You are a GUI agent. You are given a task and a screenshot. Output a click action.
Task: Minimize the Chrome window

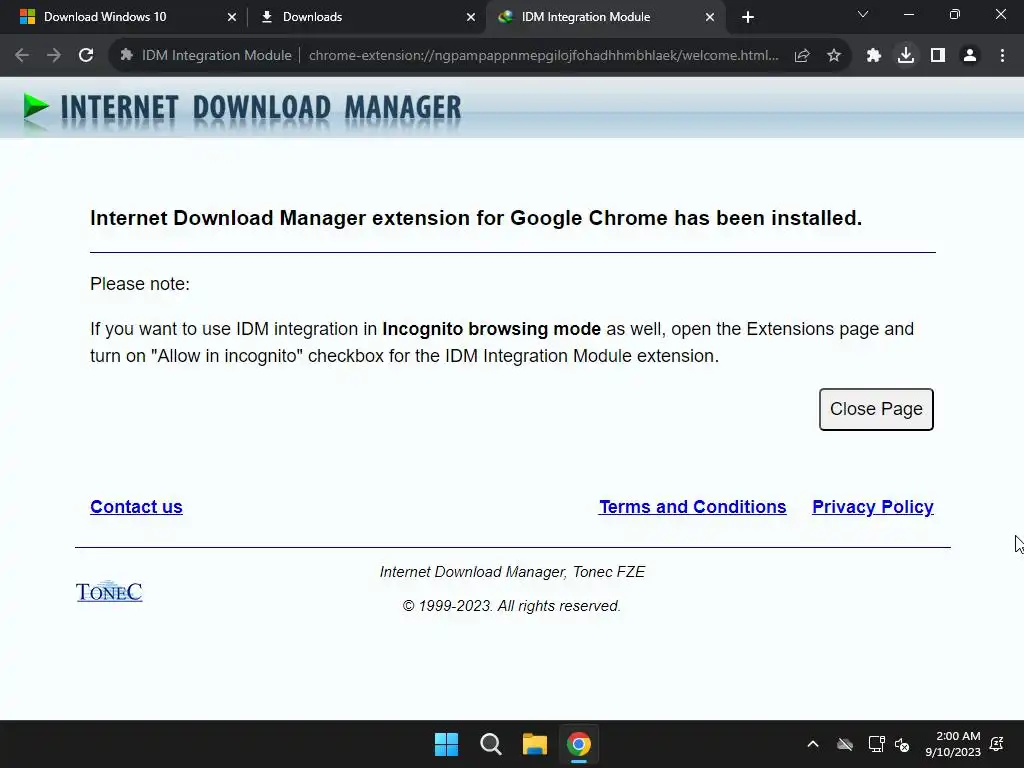(908, 14)
